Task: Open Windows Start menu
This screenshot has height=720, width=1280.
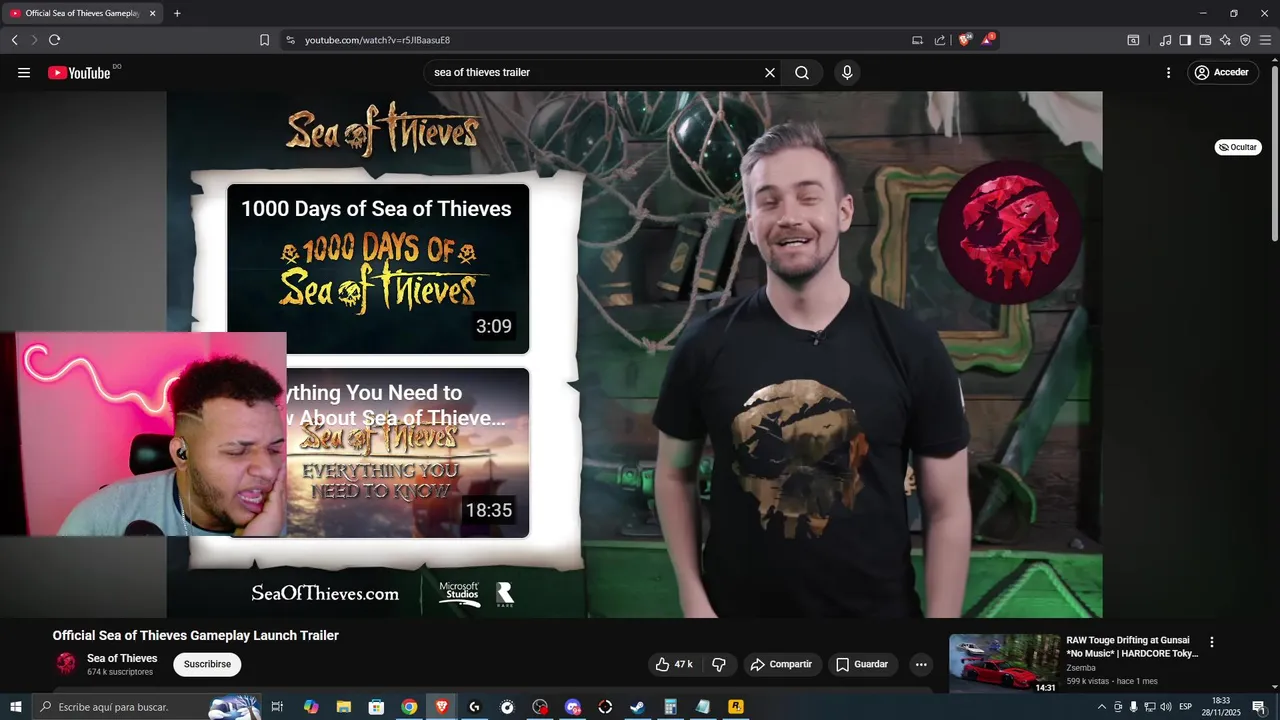Action: tap(15, 707)
